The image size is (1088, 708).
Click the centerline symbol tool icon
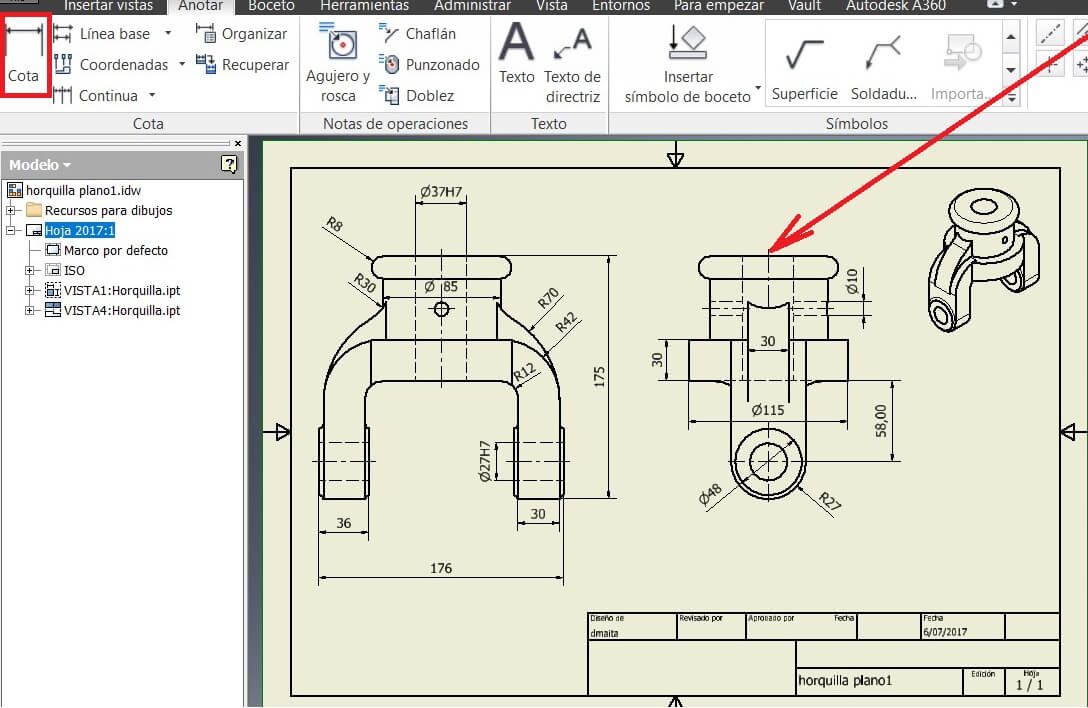(1050, 34)
